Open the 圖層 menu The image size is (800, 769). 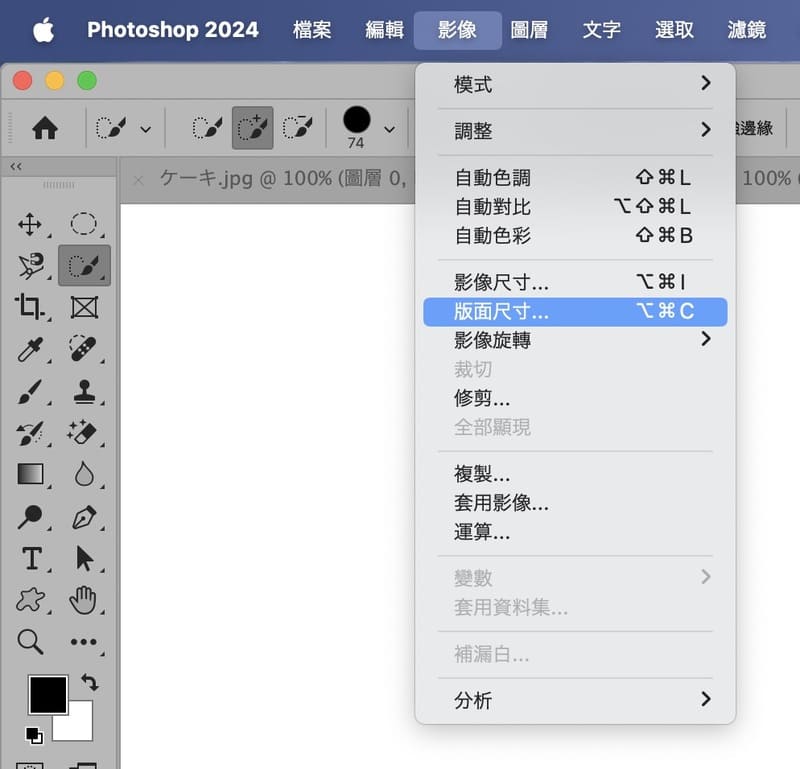(x=530, y=30)
